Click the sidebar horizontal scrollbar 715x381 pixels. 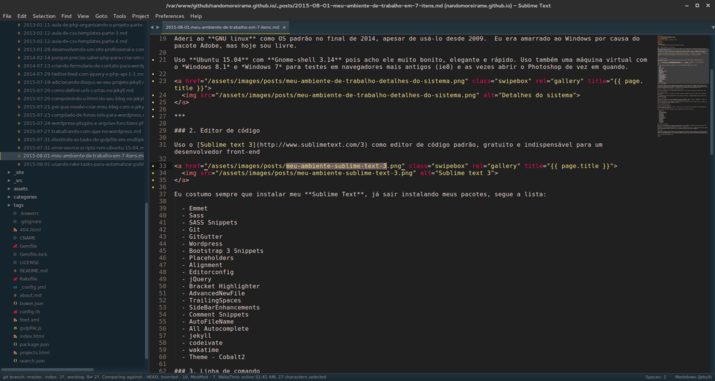pos(47,370)
